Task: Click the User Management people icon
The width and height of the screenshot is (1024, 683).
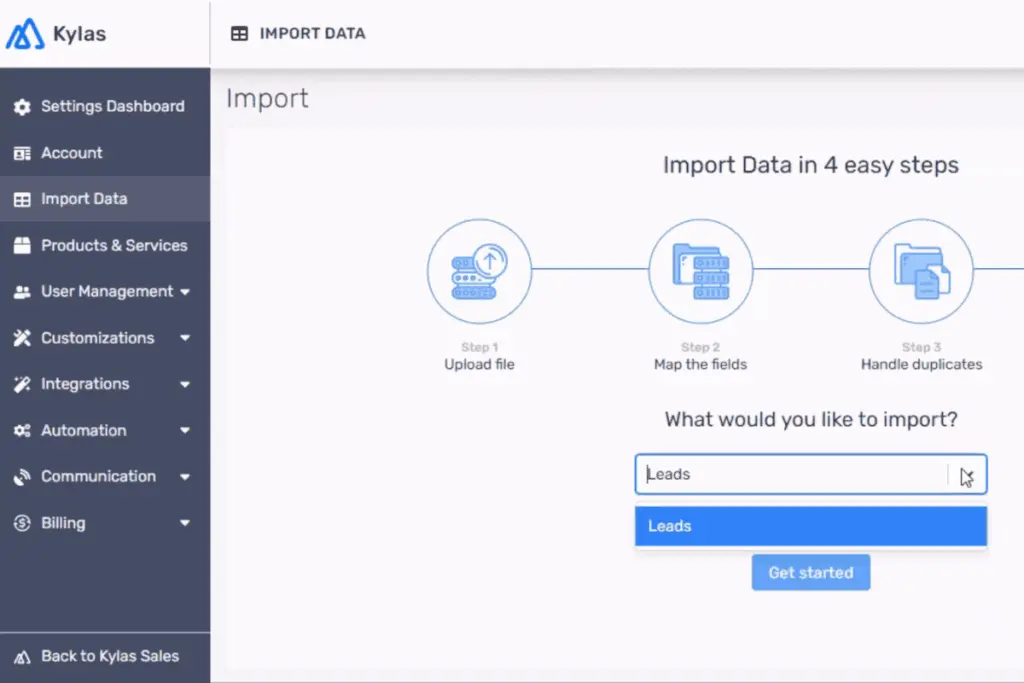Action: 22,292
